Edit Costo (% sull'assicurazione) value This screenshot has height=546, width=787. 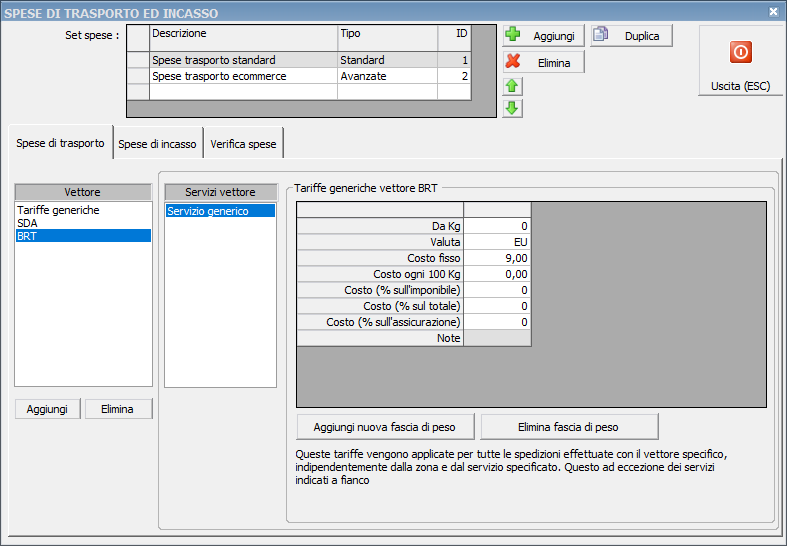[497, 322]
